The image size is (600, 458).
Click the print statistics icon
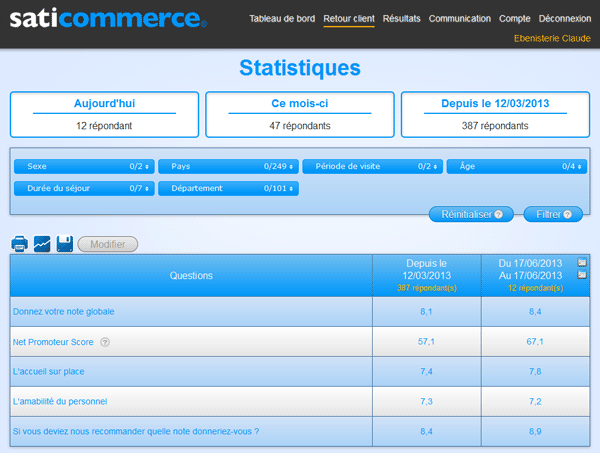click(x=19, y=244)
